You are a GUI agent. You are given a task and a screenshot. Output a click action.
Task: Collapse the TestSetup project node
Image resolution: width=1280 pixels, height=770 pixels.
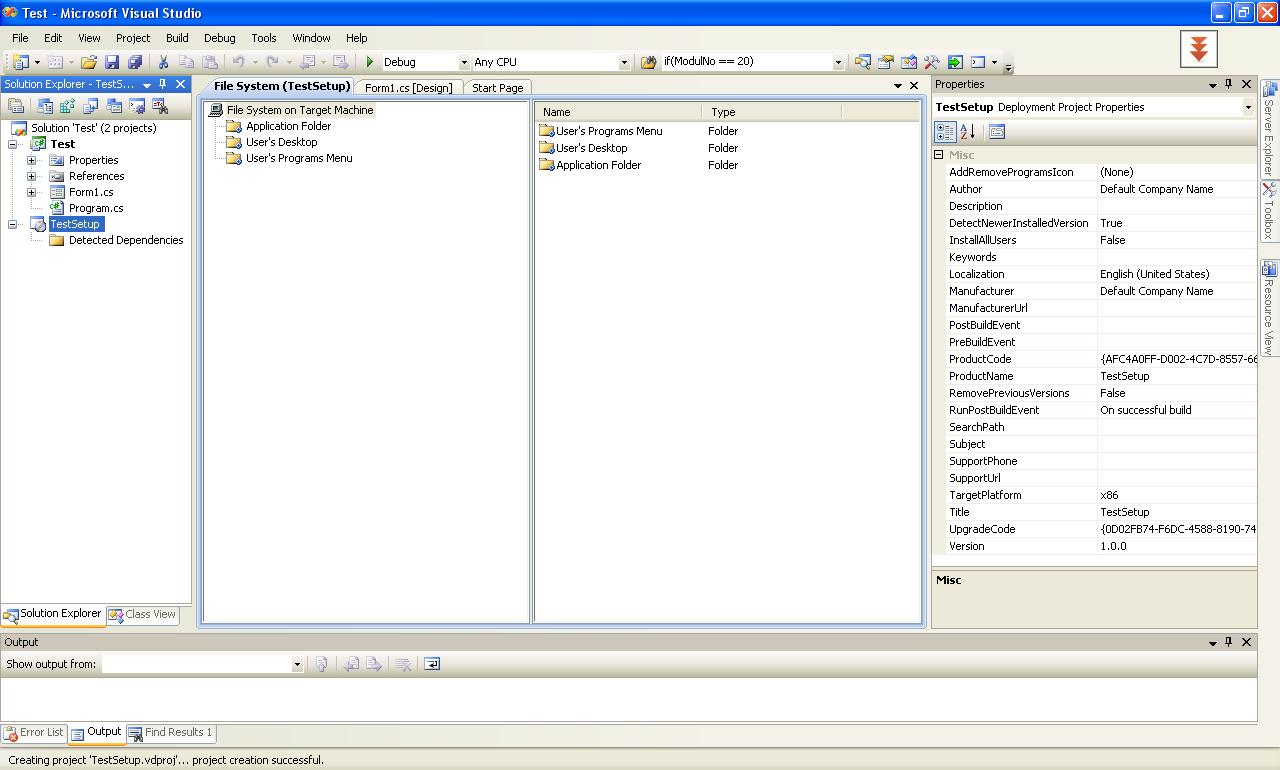14,224
